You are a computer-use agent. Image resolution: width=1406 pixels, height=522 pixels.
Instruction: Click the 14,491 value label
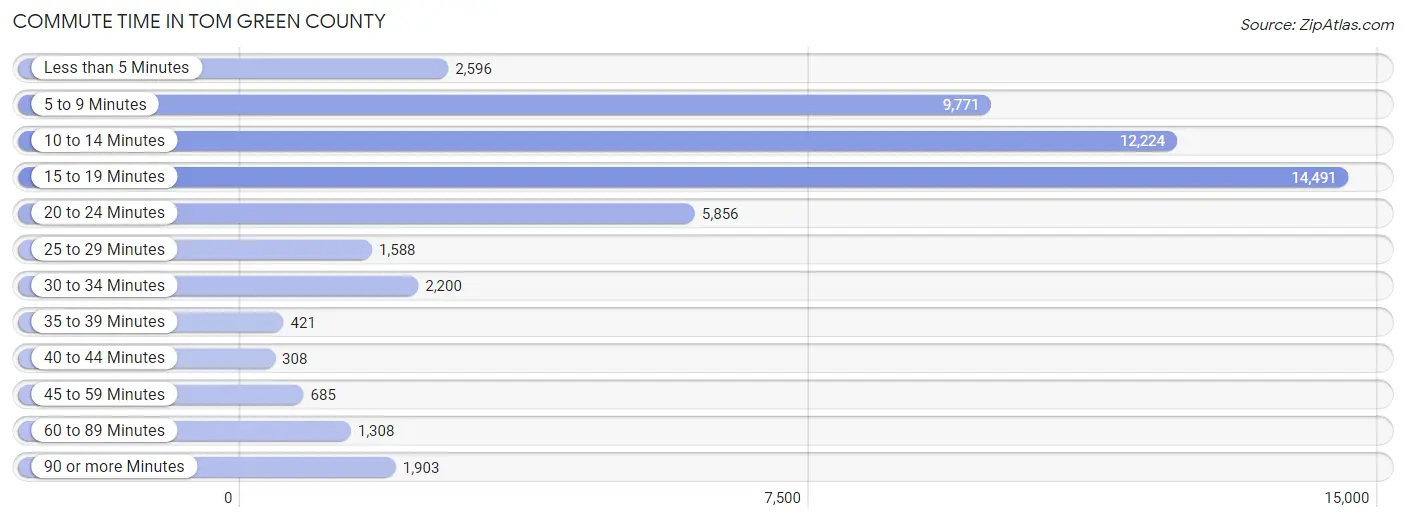1313,178
